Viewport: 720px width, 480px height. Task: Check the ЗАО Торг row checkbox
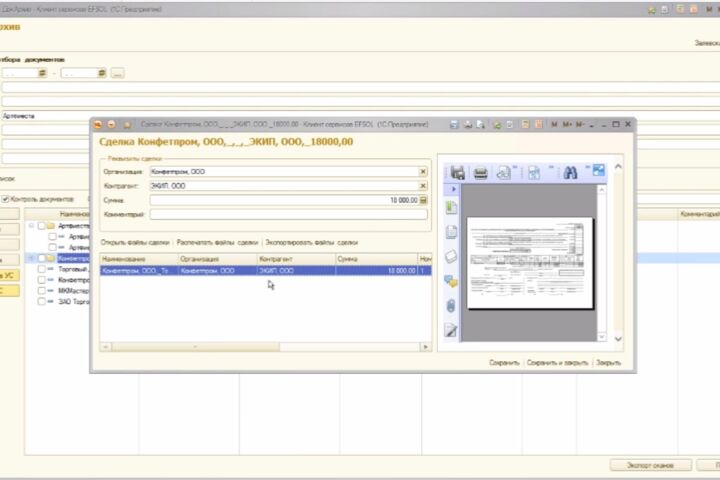pyautogui.click(x=42, y=301)
